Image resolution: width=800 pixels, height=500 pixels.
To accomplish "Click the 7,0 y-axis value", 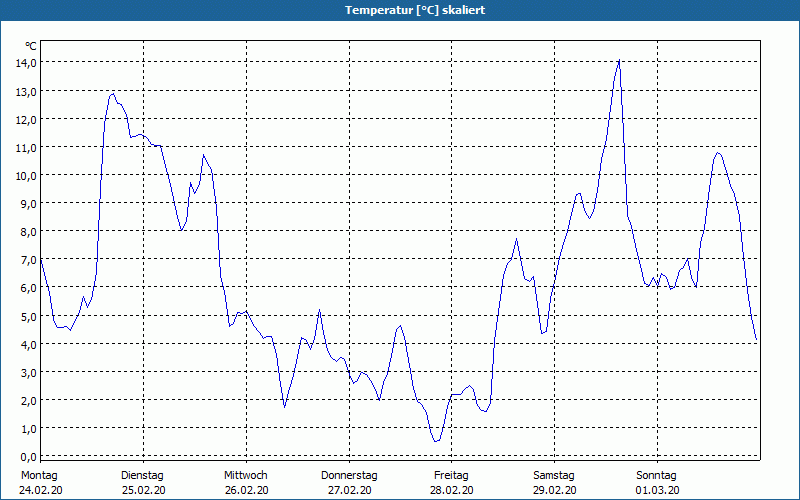I will (26, 260).
